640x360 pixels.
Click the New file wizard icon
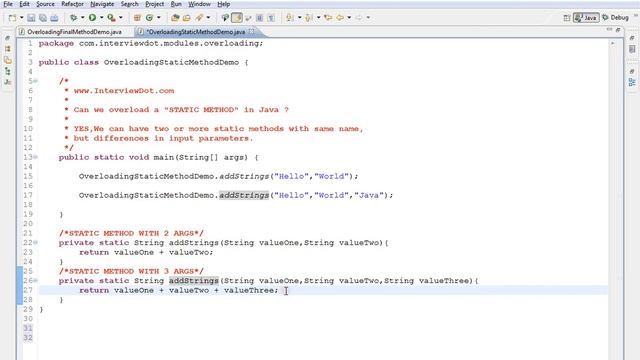(x=13, y=18)
